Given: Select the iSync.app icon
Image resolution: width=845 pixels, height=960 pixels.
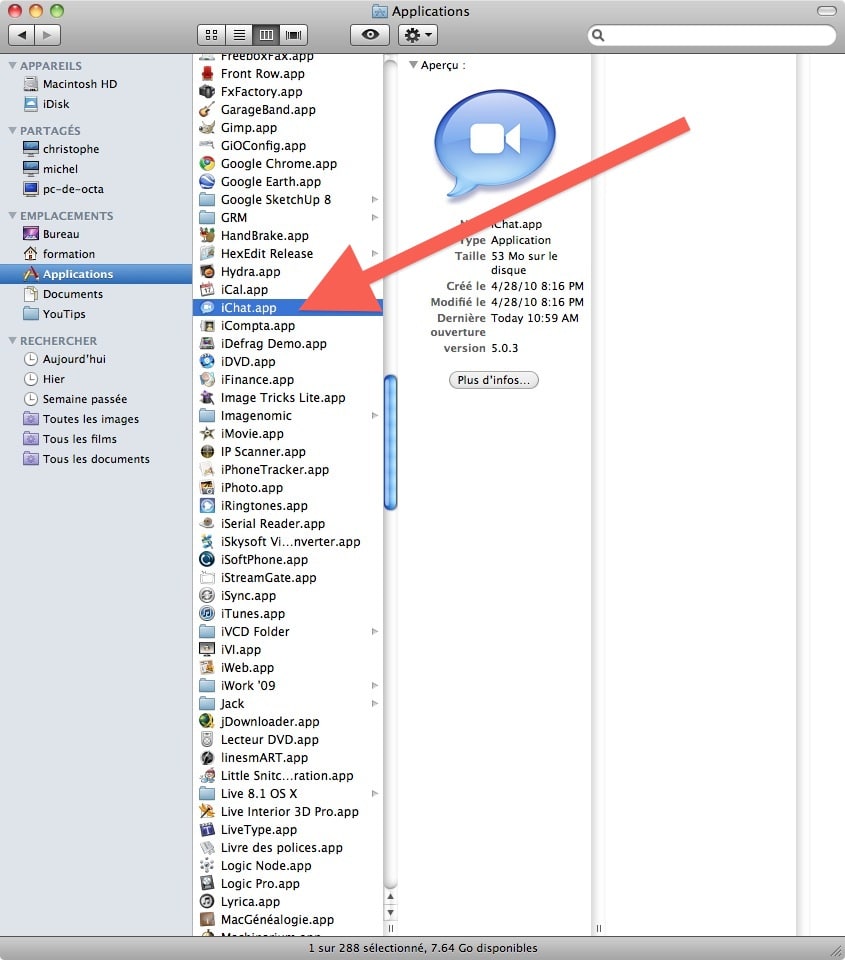Looking at the screenshot, I should point(207,595).
